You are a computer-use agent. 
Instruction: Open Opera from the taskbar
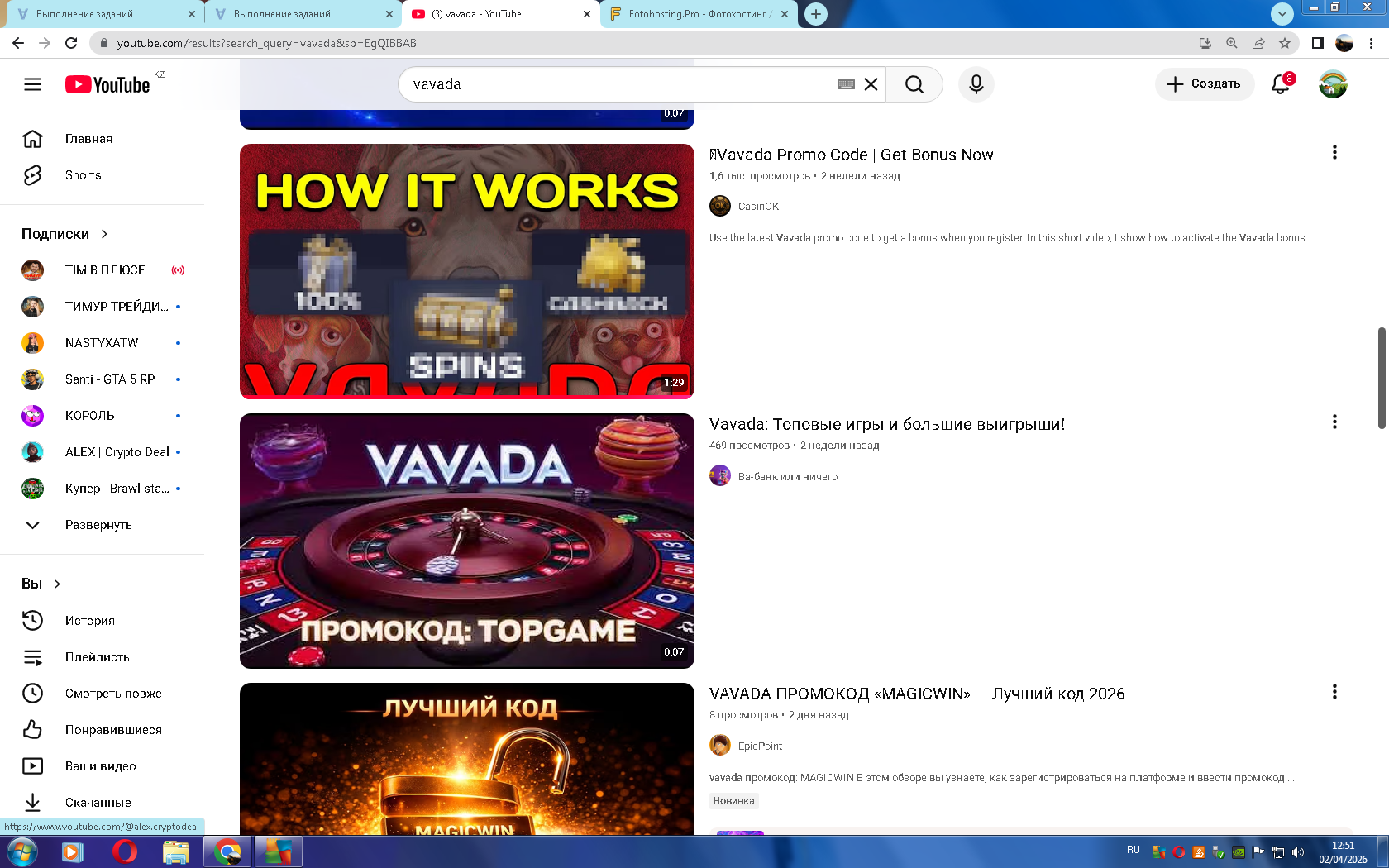125,851
